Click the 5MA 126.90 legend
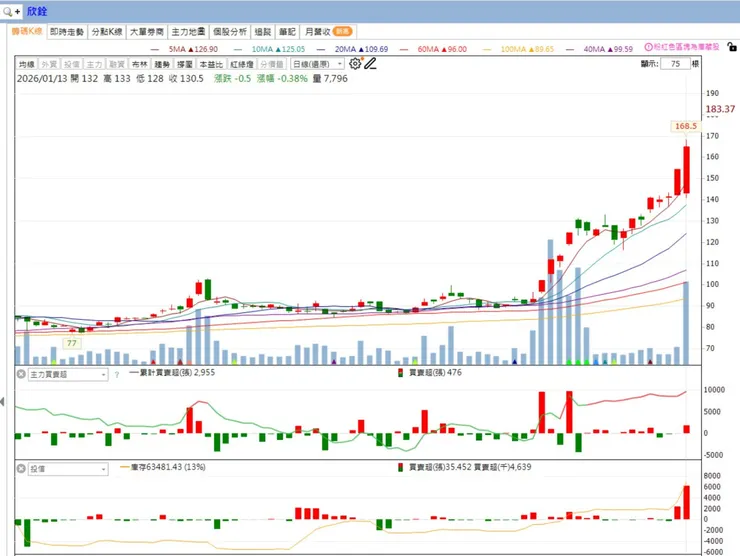The image size is (740, 556). click(185, 49)
